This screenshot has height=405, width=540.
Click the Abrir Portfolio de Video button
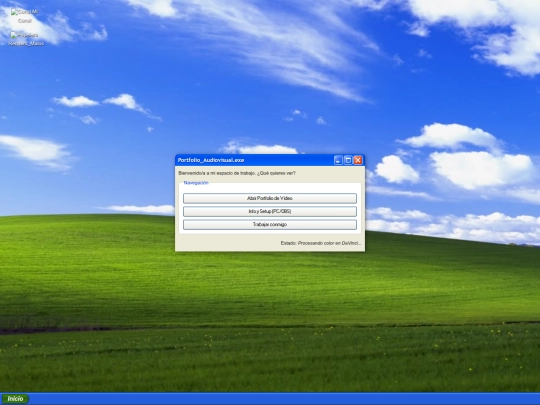pyautogui.click(x=270, y=198)
